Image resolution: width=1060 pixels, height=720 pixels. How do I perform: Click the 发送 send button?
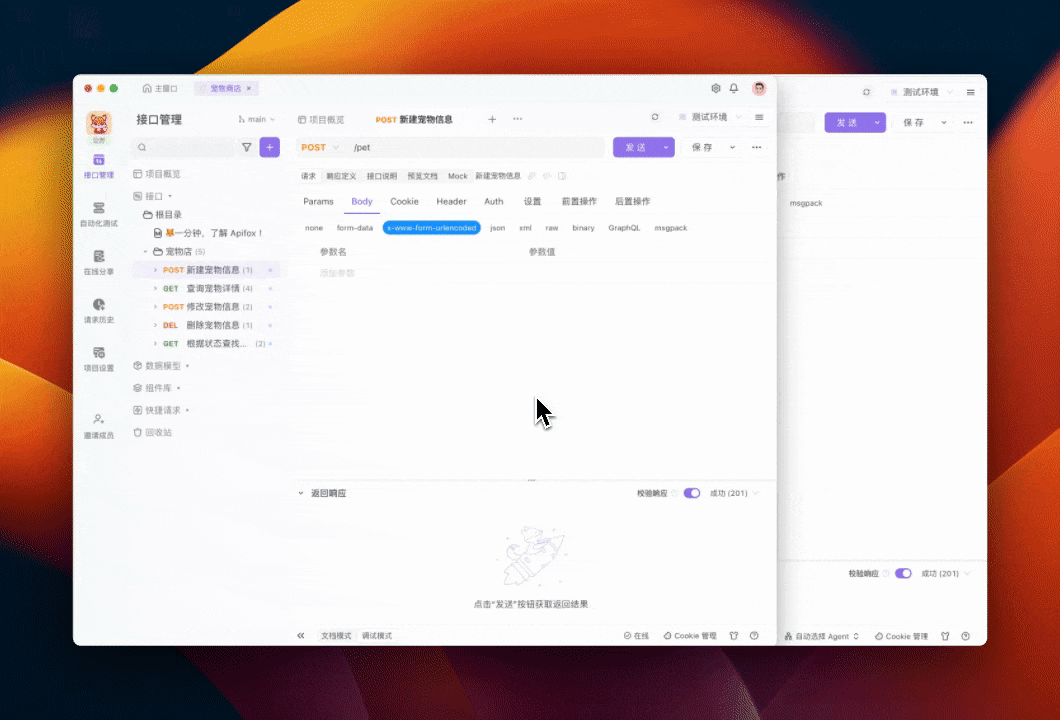(x=636, y=147)
